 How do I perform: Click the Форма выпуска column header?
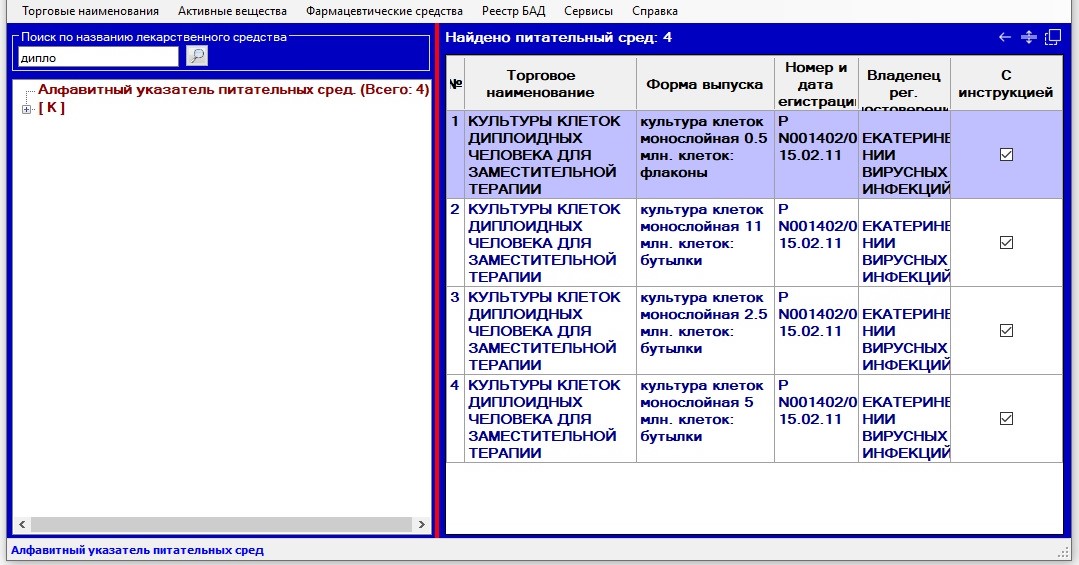[x=705, y=84]
